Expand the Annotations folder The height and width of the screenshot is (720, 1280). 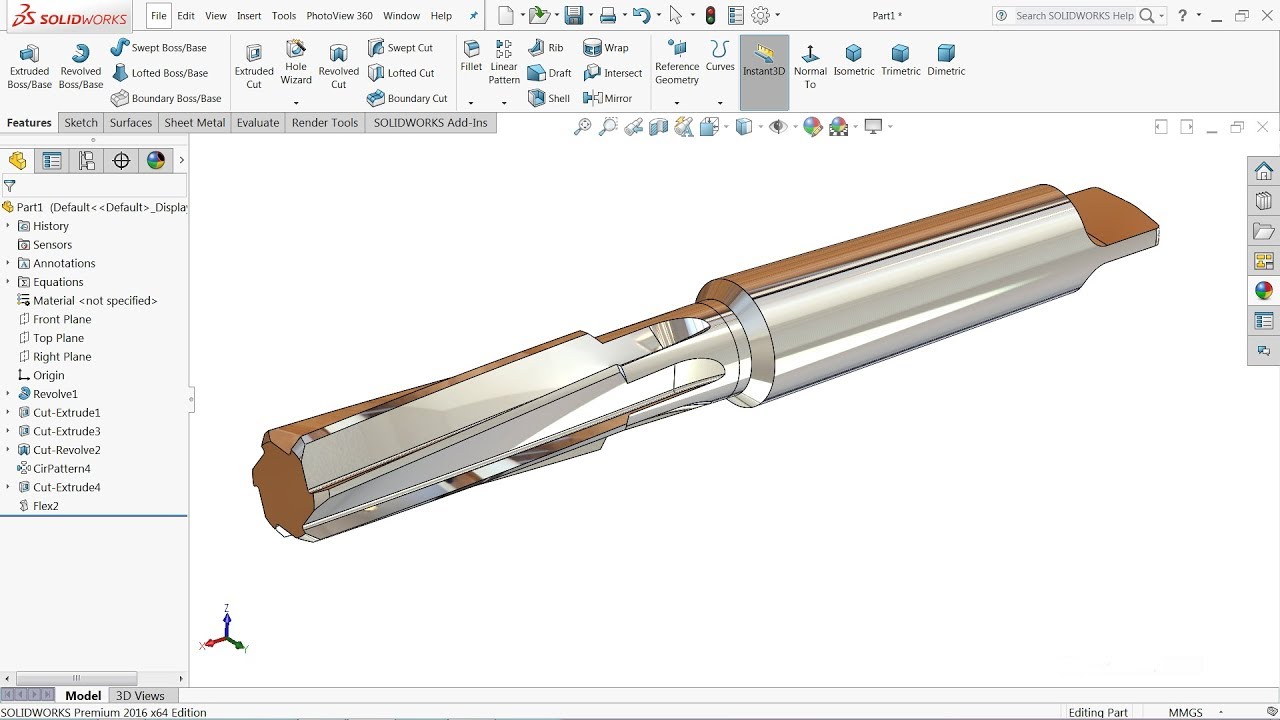coord(8,263)
